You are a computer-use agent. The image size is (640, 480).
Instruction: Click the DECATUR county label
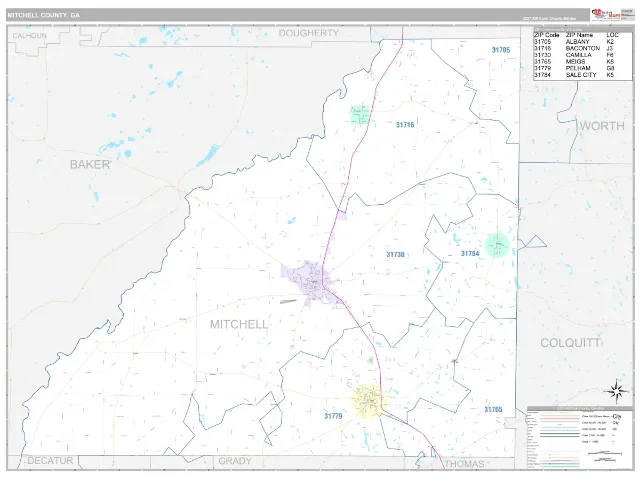click(50, 461)
